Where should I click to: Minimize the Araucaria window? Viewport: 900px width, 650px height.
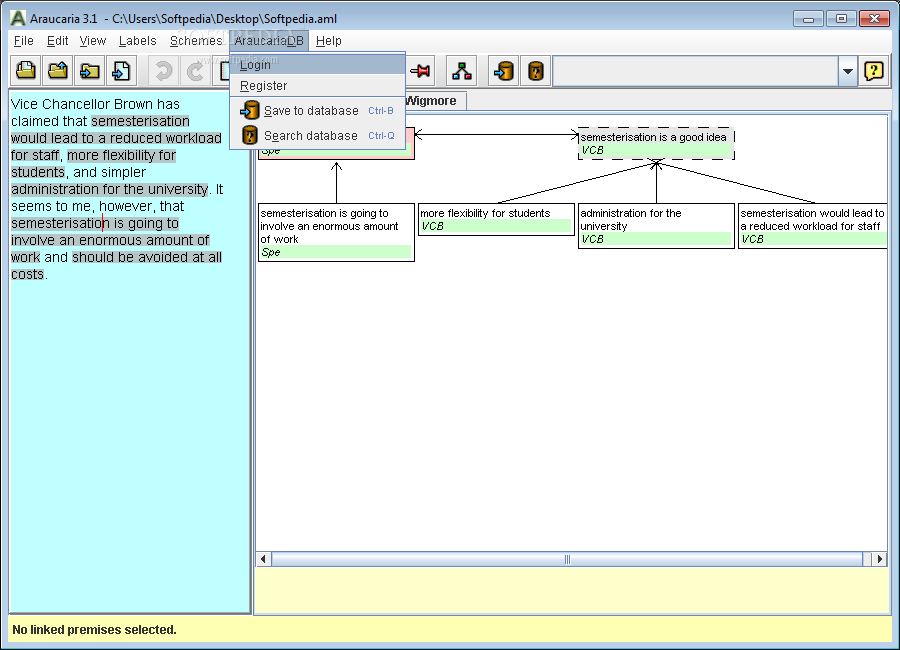click(x=808, y=19)
